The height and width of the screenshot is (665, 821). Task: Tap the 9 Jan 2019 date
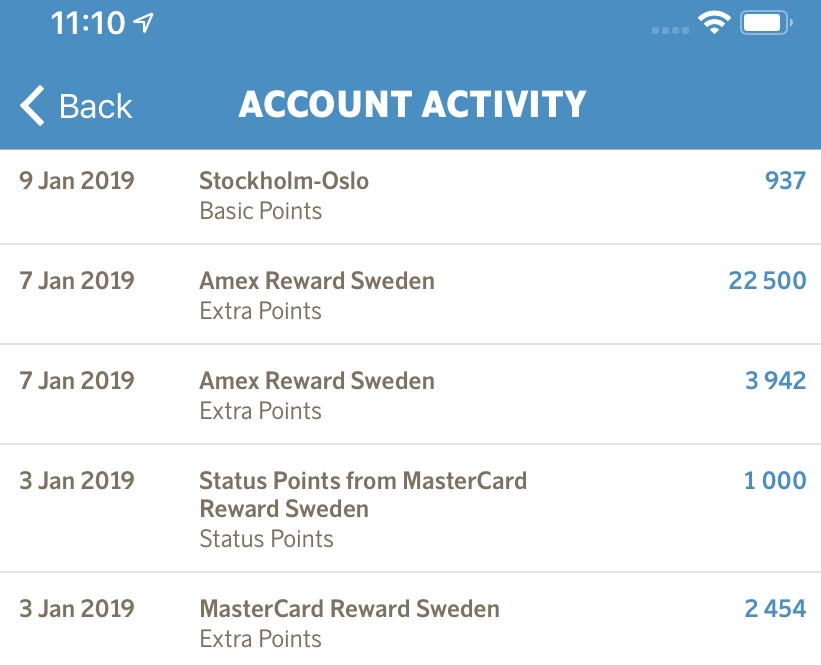(x=77, y=181)
